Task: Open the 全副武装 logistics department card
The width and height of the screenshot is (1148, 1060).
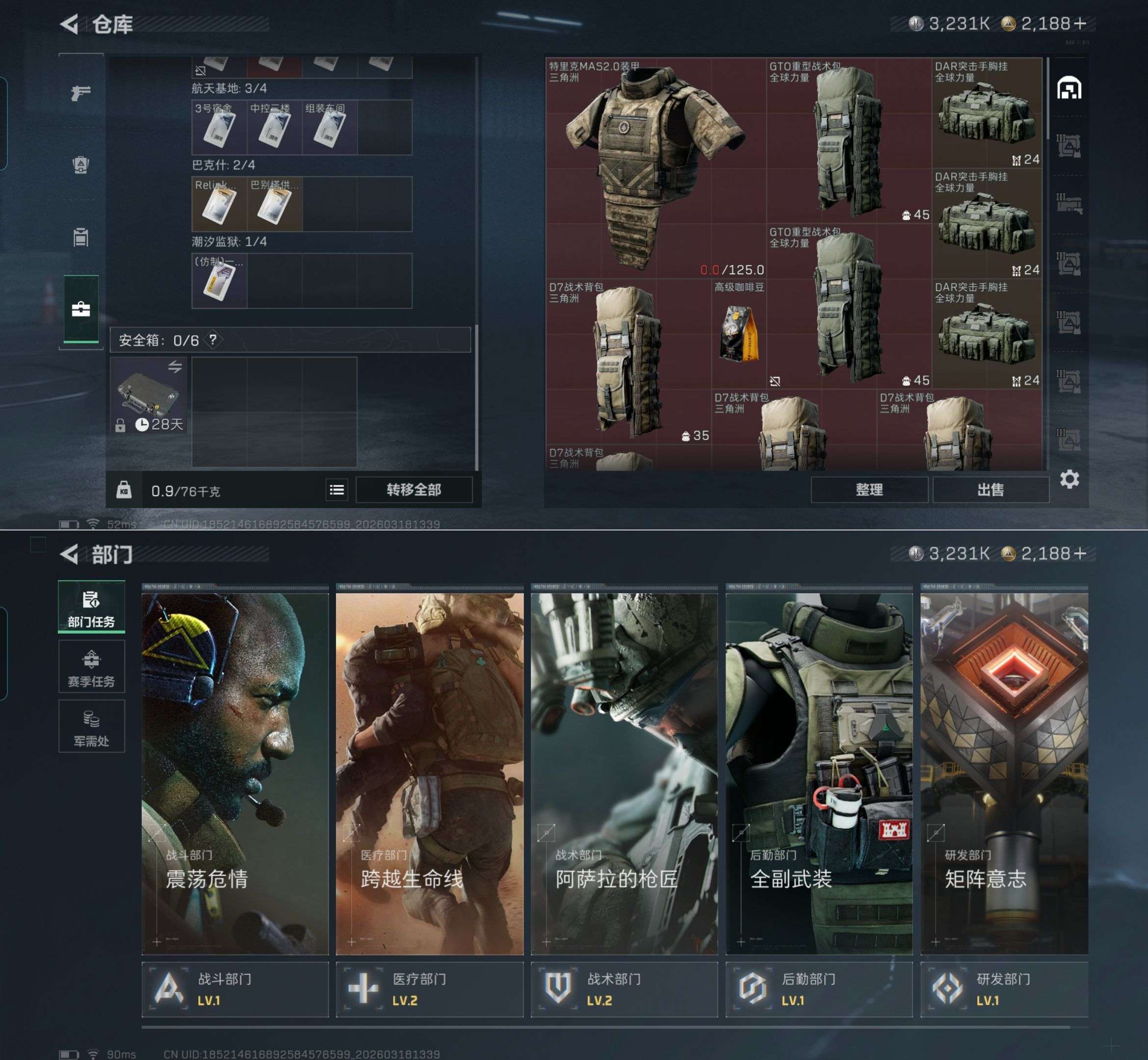Action: click(x=819, y=773)
